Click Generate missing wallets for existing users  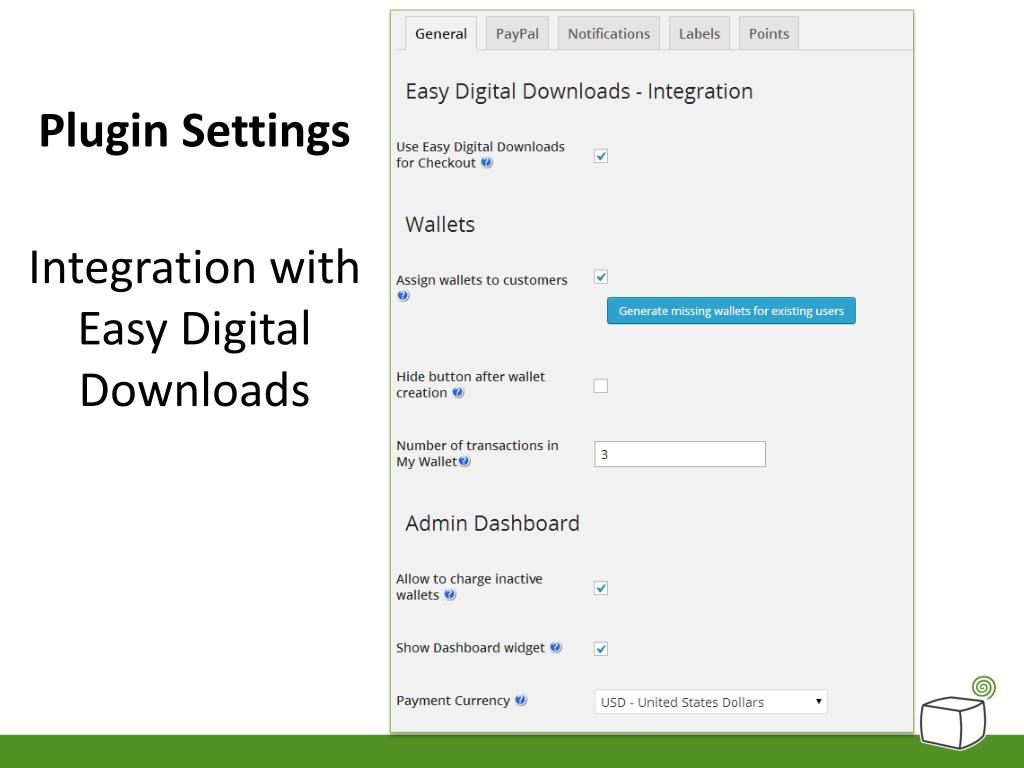[x=731, y=311]
